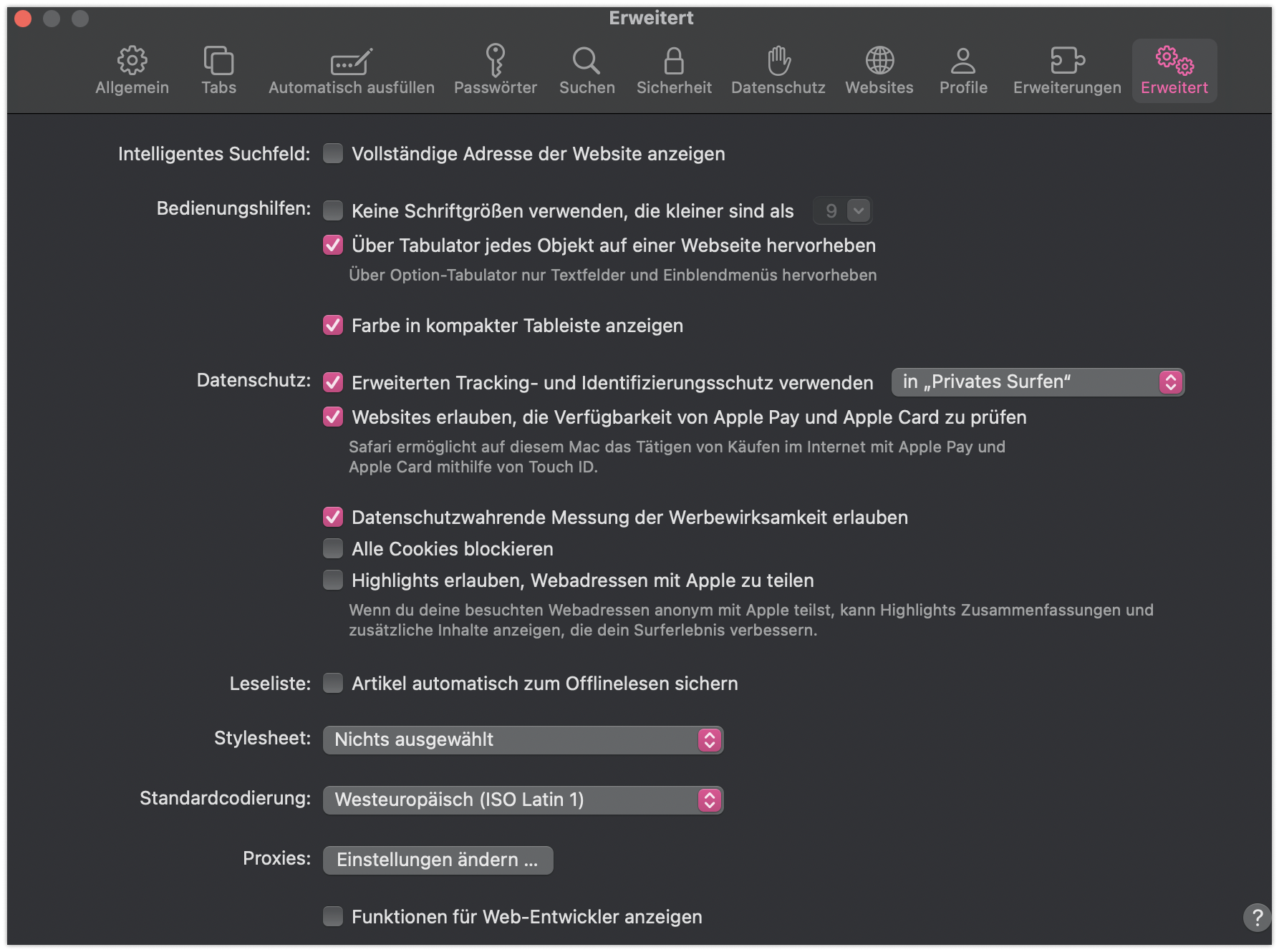Click the Einstellungen ändern proxies button
Viewport: 1279px width, 952px height.
pyautogui.click(x=438, y=860)
